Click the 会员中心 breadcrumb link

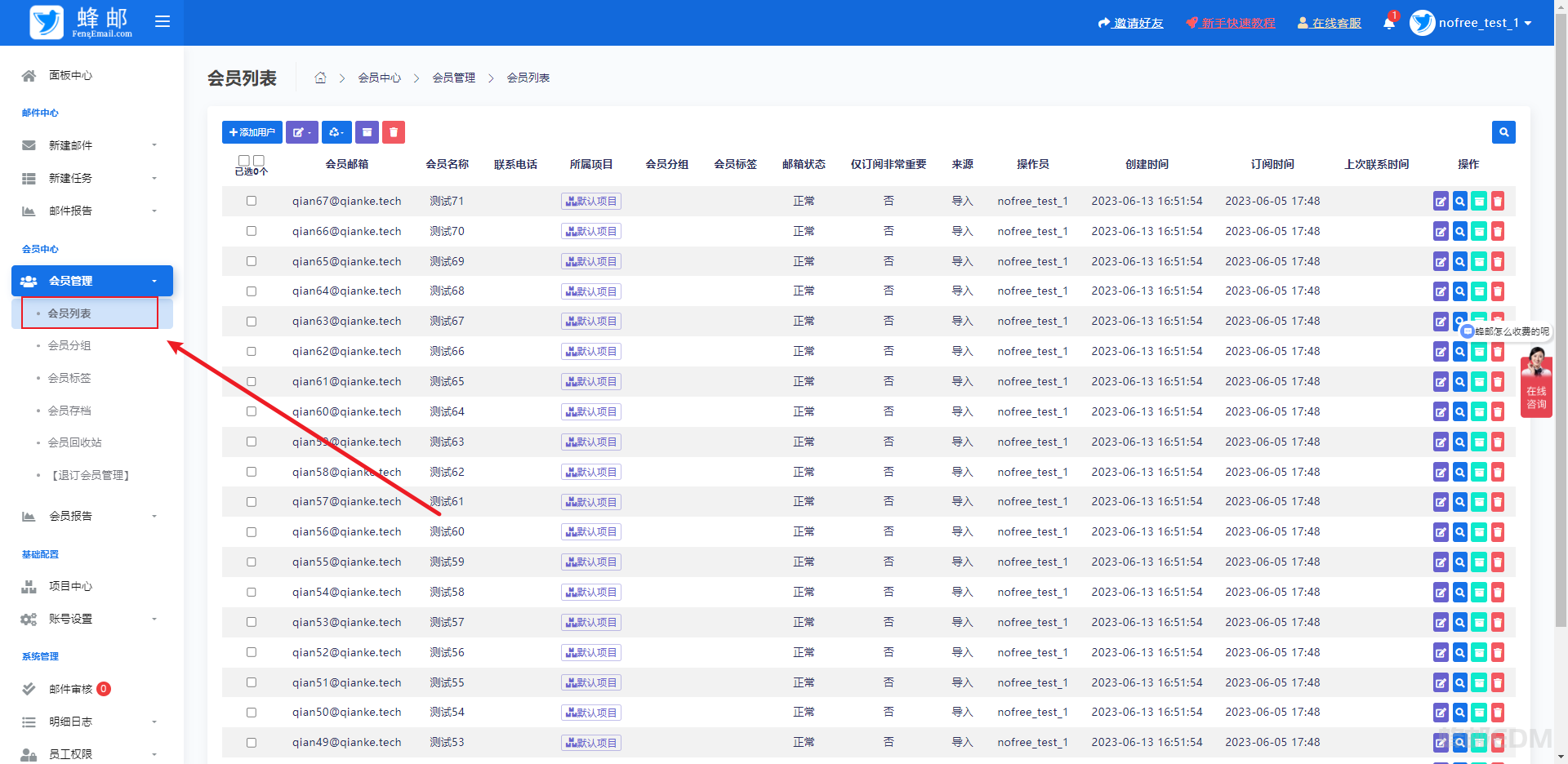point(380,78)
